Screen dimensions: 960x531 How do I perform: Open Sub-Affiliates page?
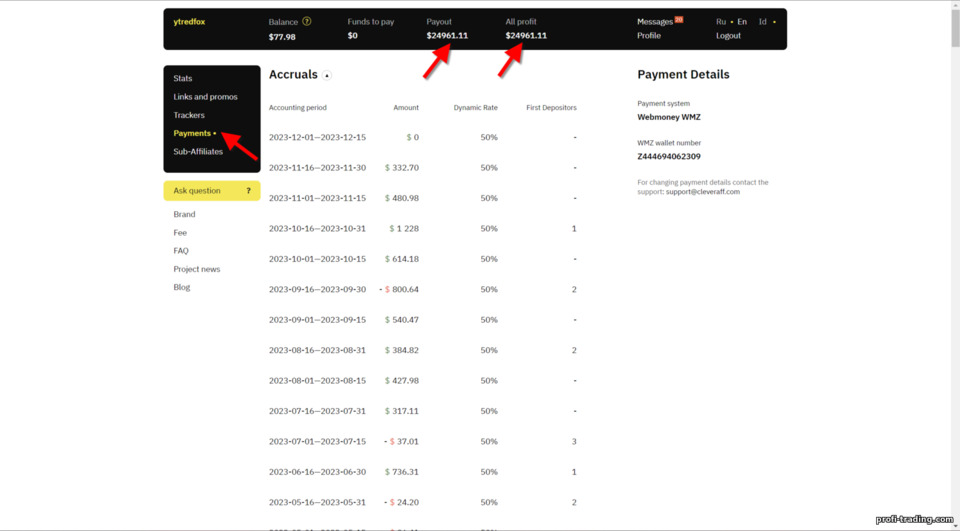coord(198,151)
